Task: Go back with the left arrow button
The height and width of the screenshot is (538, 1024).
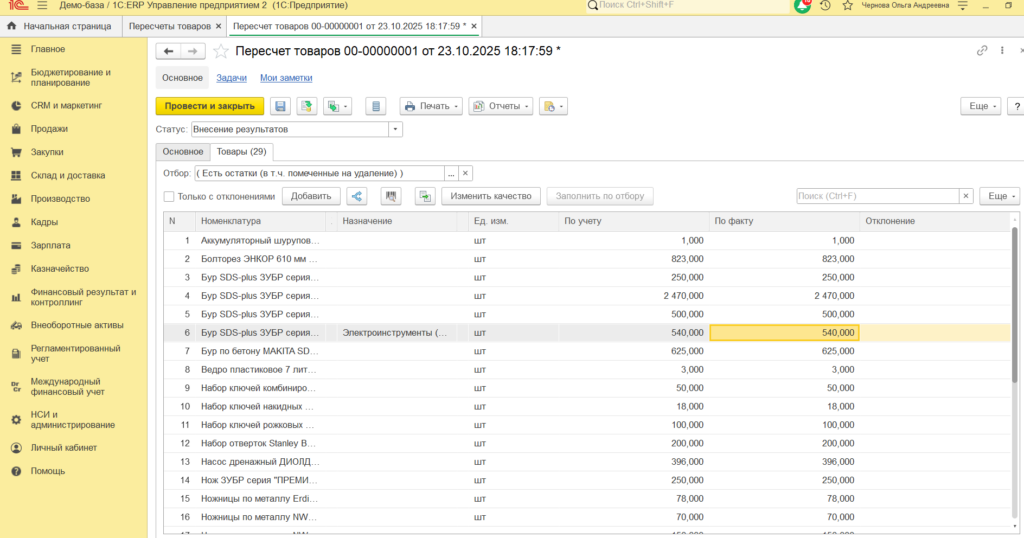Action: (x=168, y=51)
